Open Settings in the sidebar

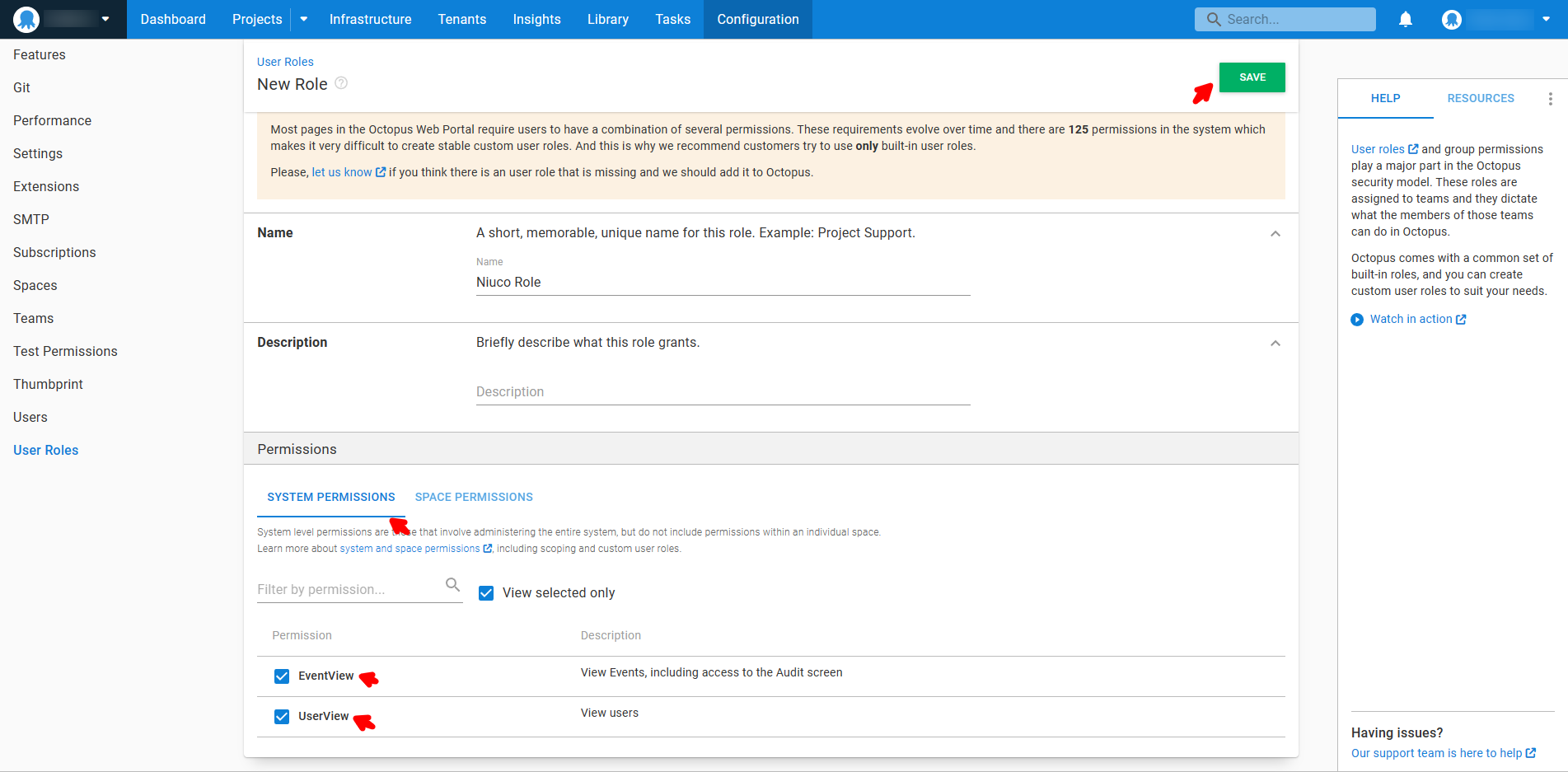click(38, 153)
